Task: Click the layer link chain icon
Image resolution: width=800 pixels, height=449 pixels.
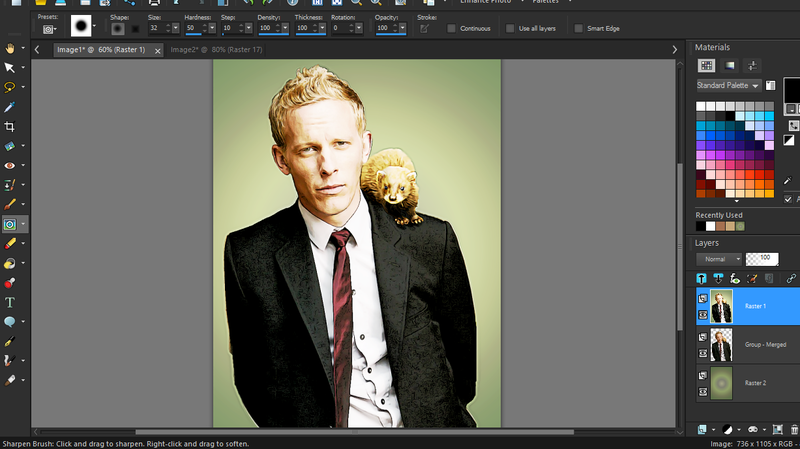Action: [791, 279]
